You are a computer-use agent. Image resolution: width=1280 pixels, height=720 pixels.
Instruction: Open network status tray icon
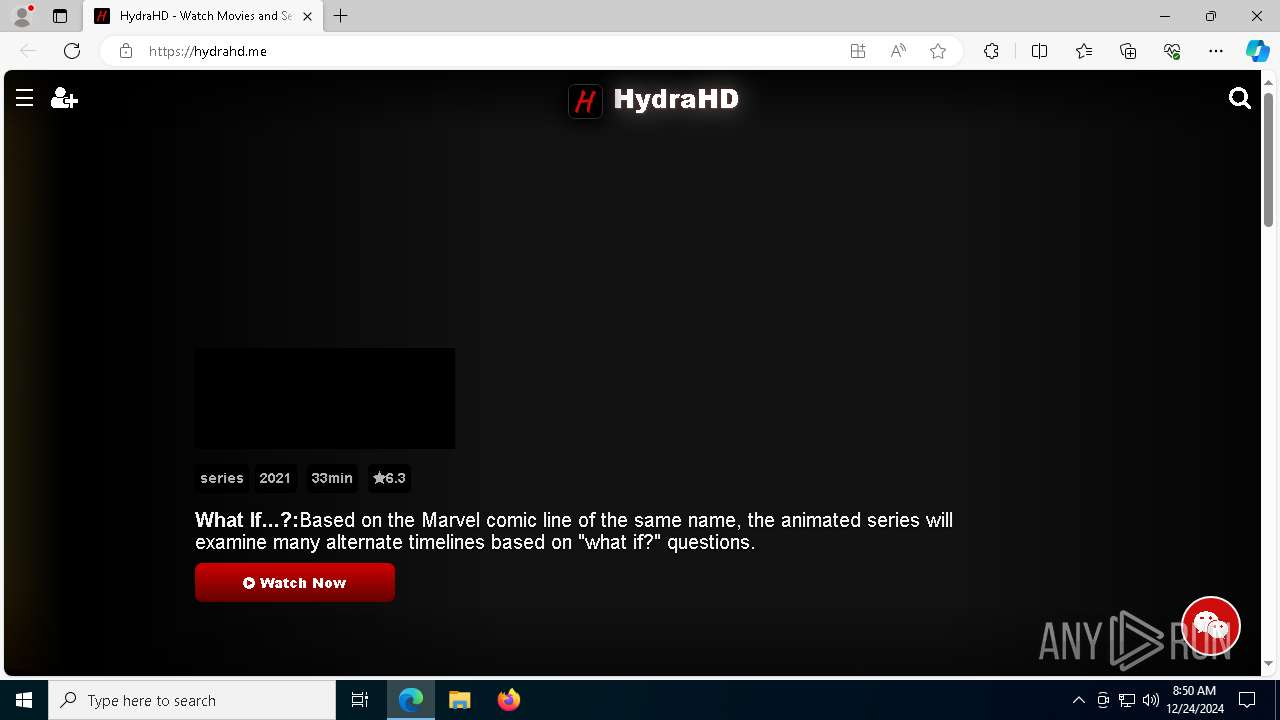coord(1127,700)
